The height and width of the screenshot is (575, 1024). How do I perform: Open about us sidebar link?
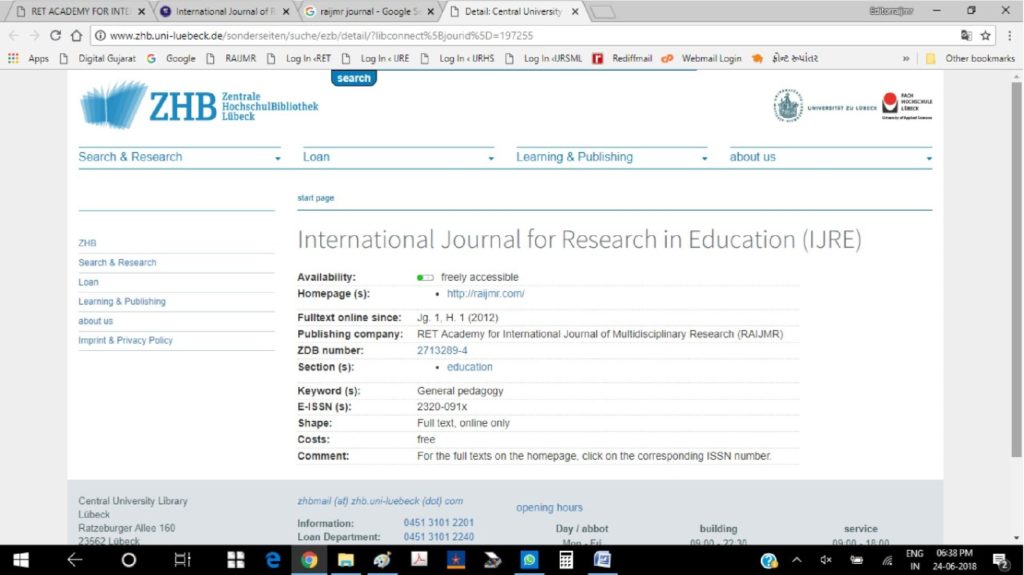95,321
